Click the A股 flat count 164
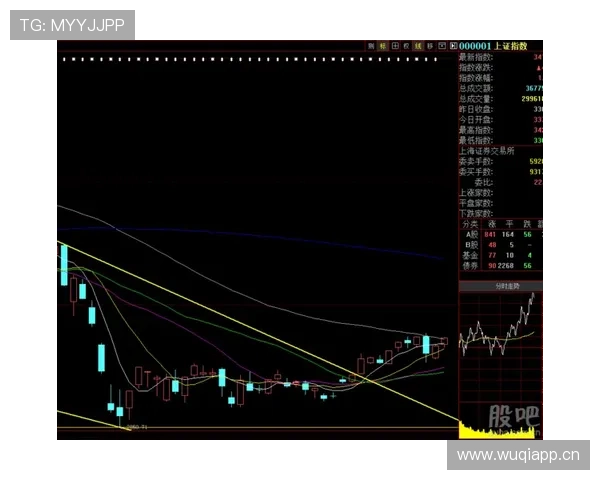Screen dimensions: 600x480 pyautogui.click(x=508, y=235)
